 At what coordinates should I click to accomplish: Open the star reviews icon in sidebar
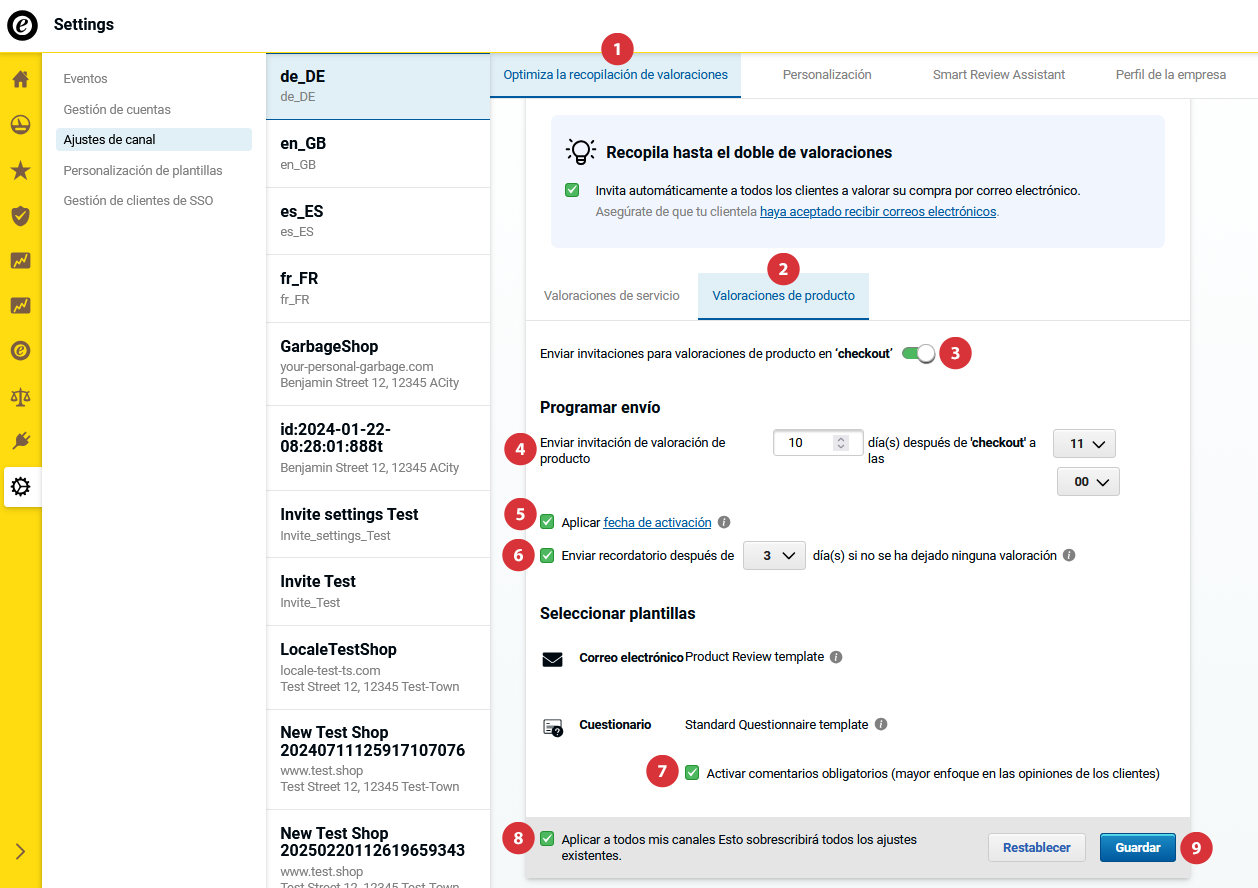pos(20,170)
